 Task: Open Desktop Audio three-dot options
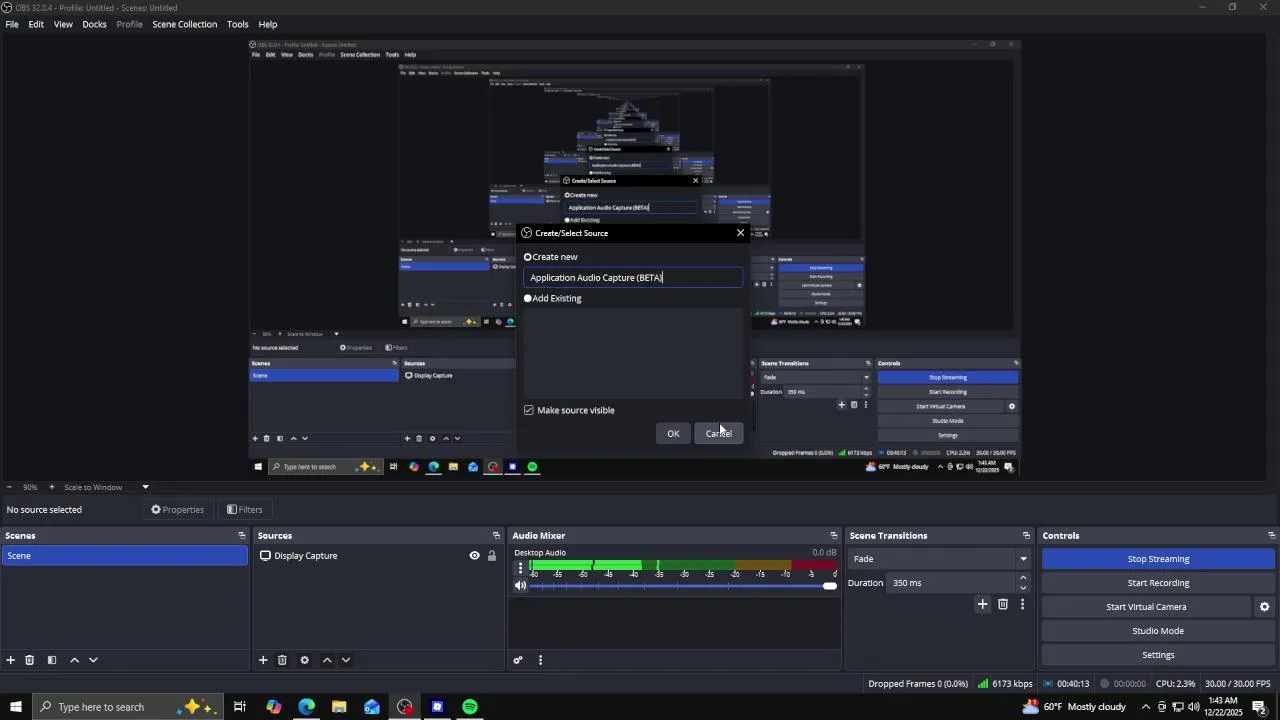520,568
